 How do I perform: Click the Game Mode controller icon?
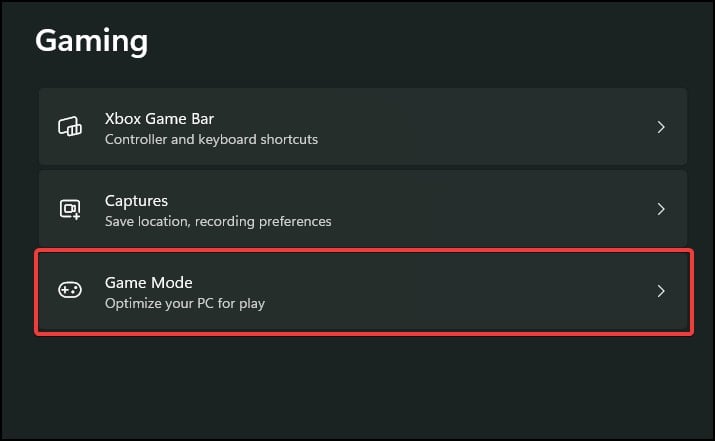pos(70,290)
